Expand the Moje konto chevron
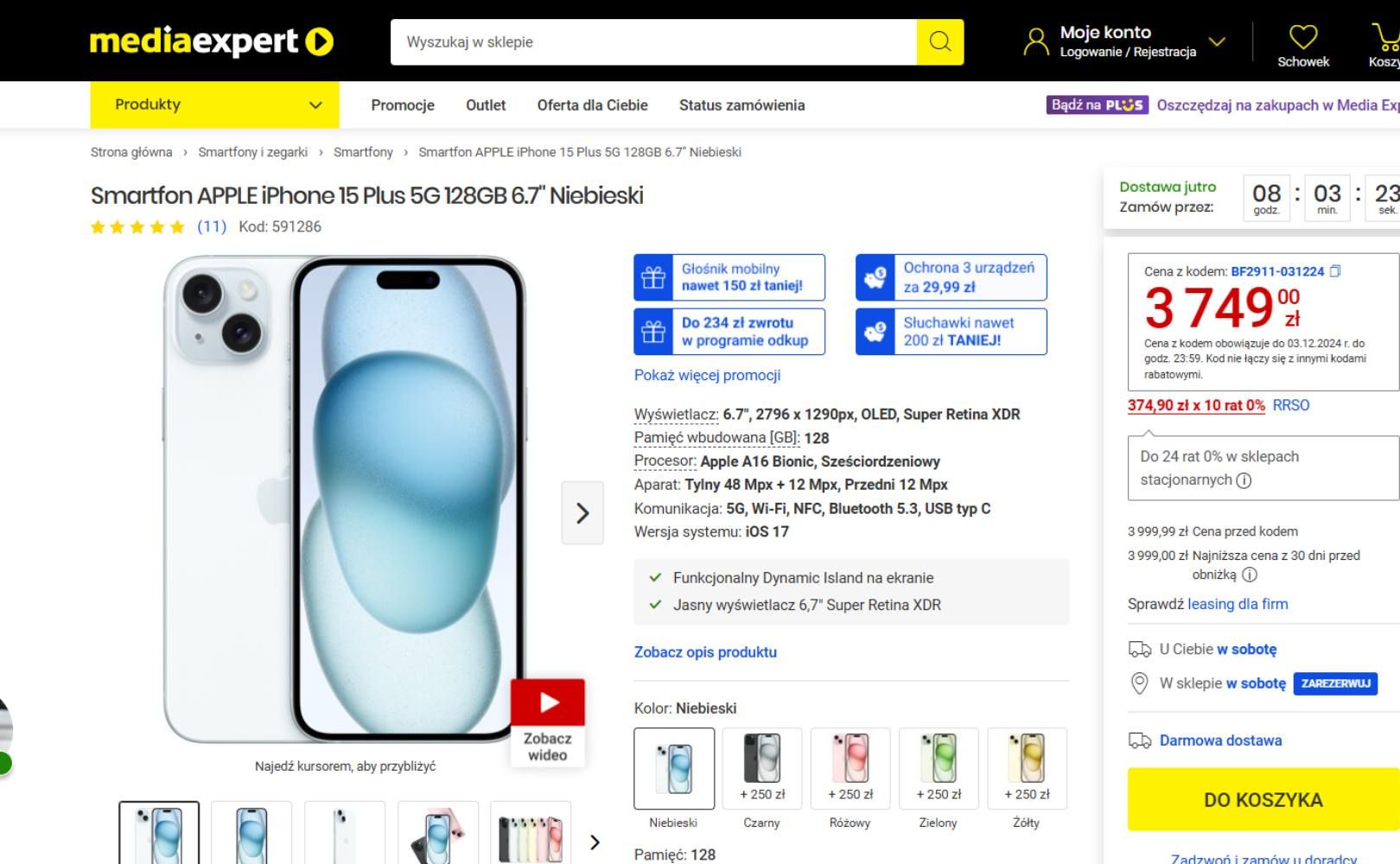The image size is (1400, 864). pos(1217,41)
